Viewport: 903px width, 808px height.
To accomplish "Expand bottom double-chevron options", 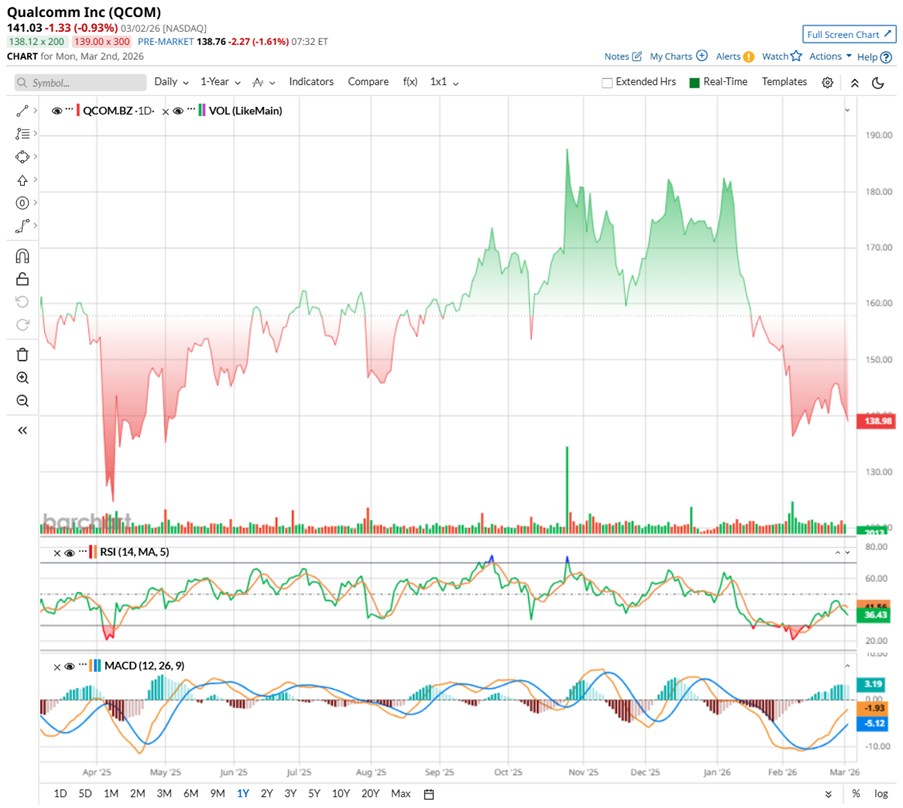I will pyautogui.click(x=828, y=794).
